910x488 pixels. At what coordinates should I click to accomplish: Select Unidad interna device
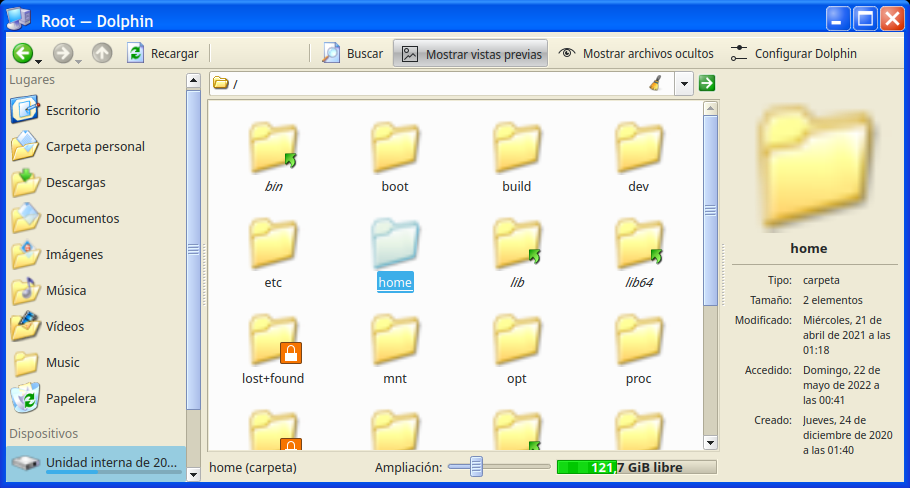96,463
